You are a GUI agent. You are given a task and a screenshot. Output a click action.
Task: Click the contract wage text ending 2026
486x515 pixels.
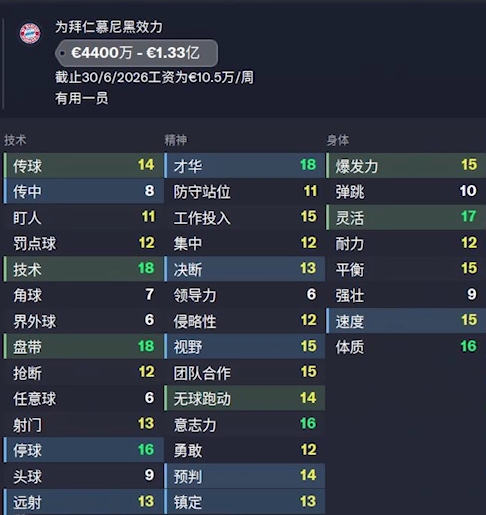coord(154,77)
